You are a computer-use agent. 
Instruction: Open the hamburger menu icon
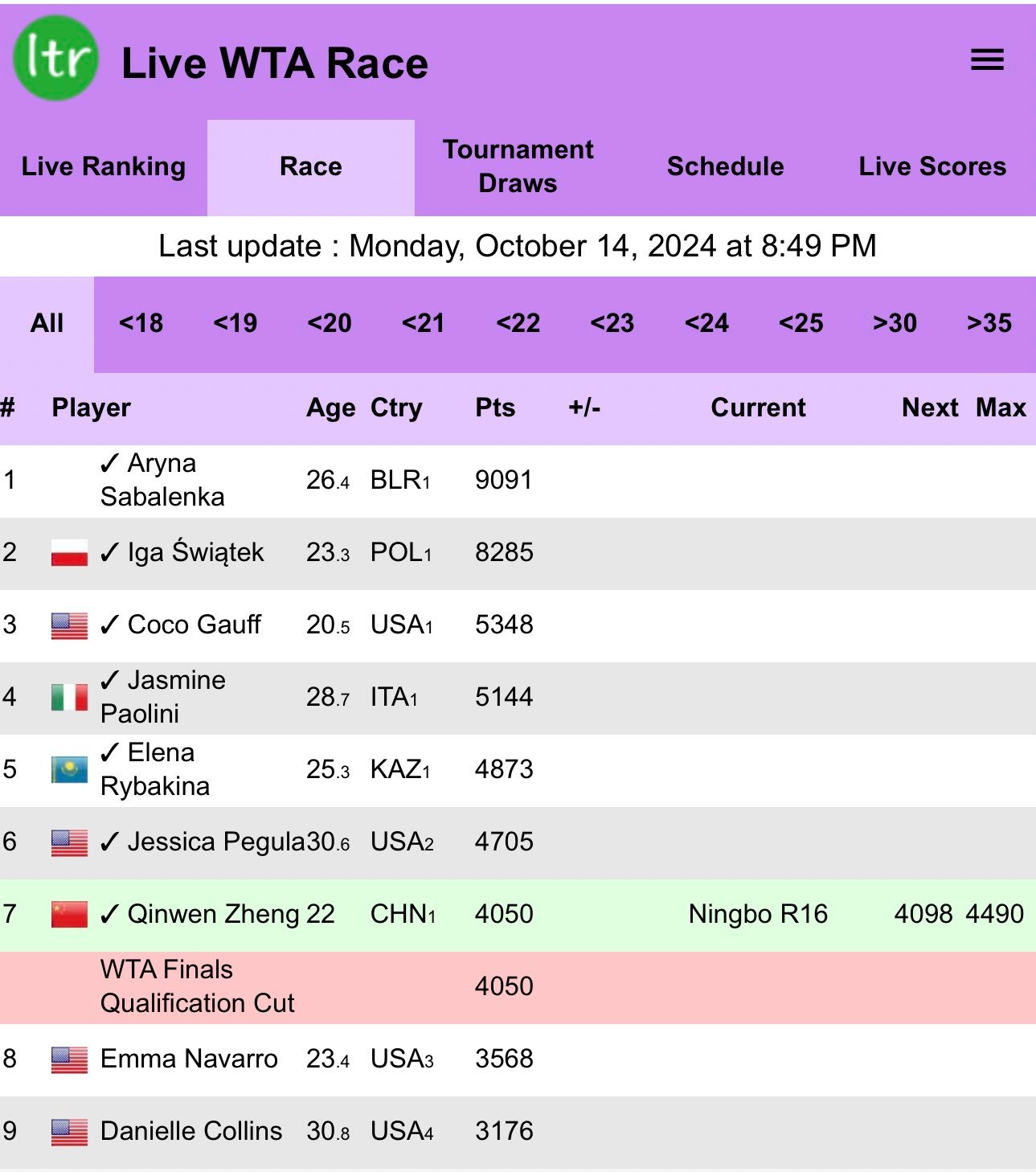click(x=987, y=59)
